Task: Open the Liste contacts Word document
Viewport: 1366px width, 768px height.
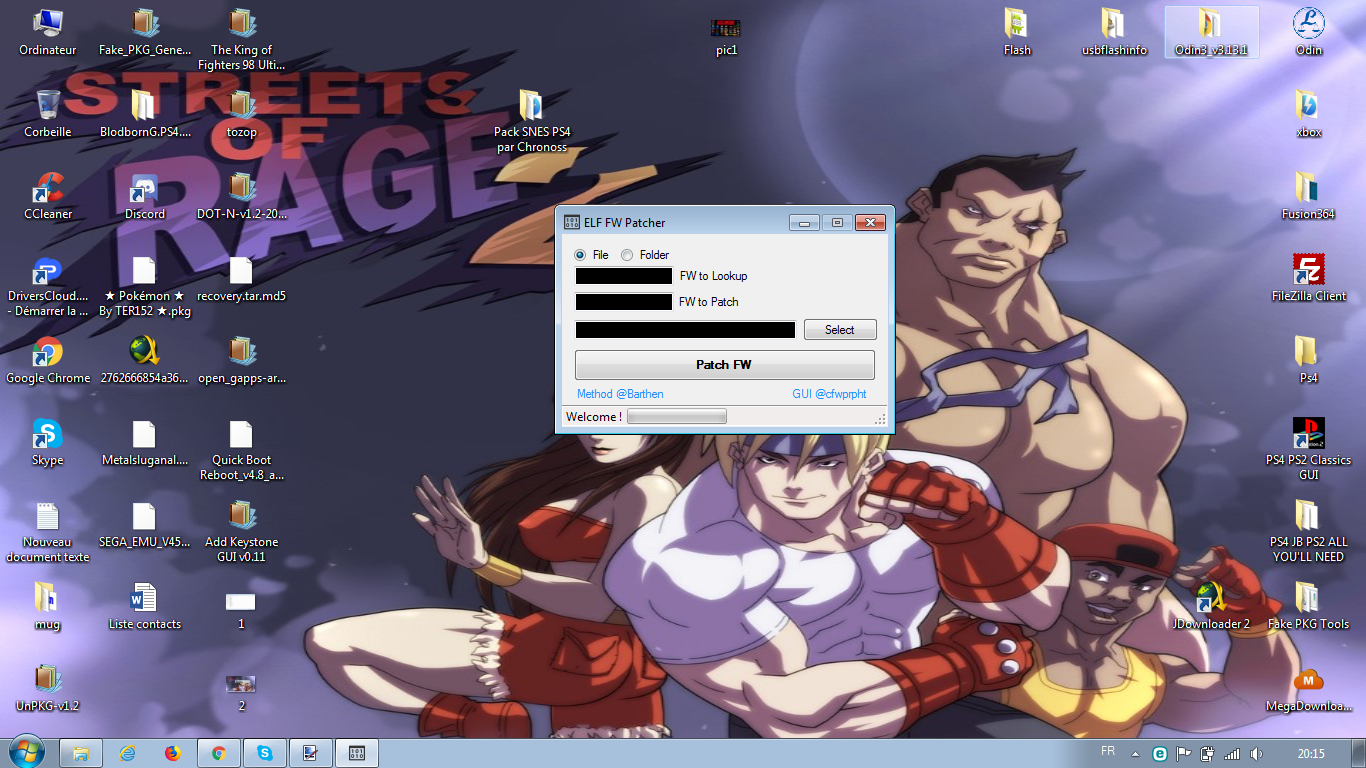Action: [144, 605]
